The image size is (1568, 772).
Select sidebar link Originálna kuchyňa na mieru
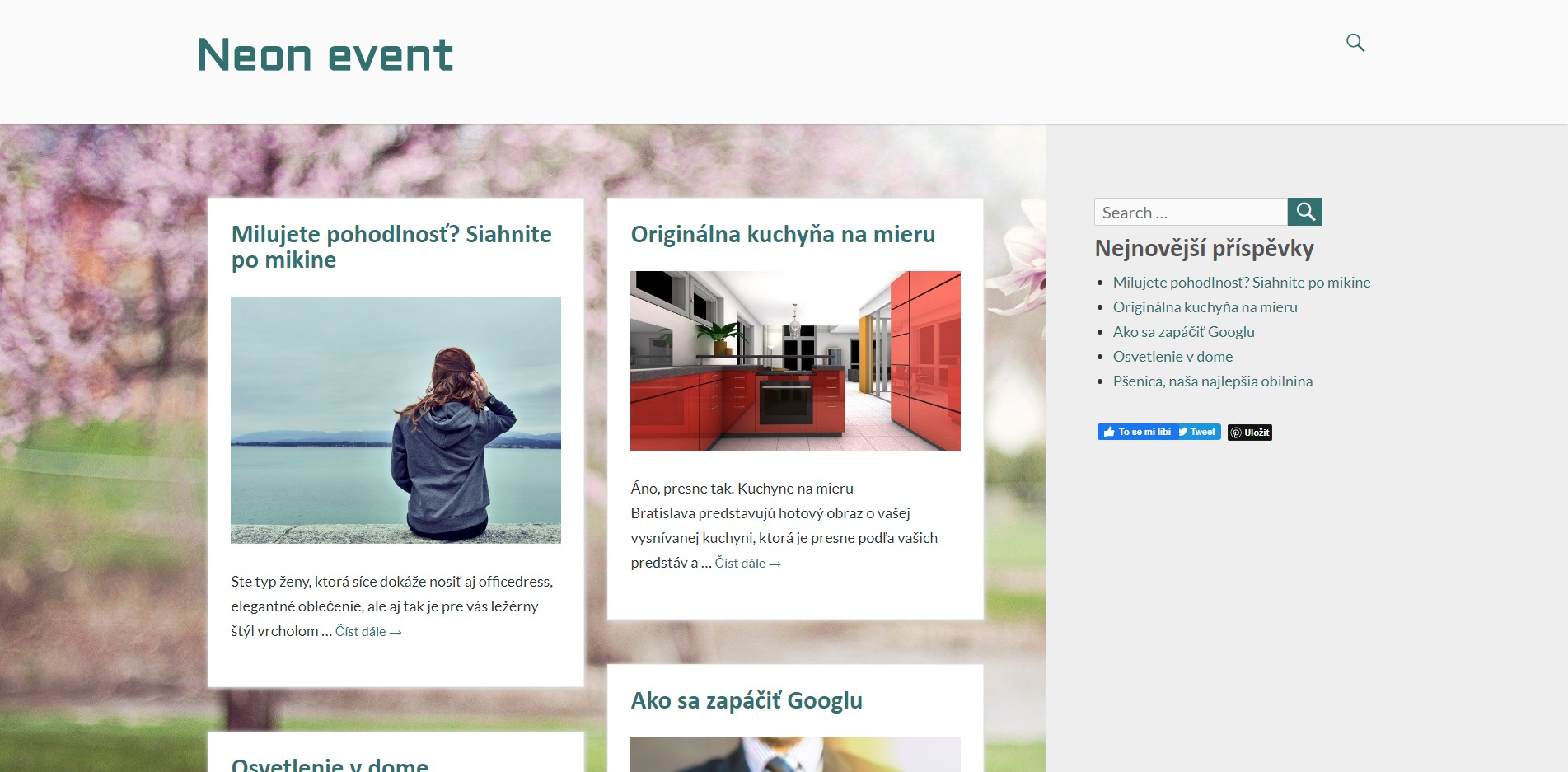[1205, 307]
